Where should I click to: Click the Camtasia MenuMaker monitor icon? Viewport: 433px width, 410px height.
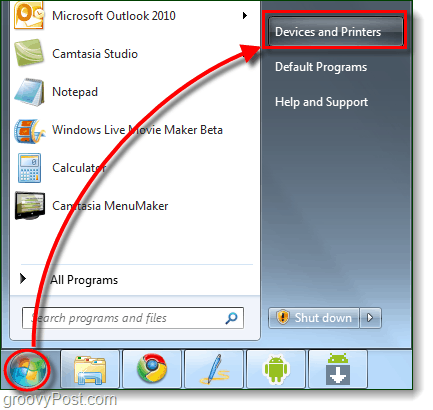tap(30, 205)
